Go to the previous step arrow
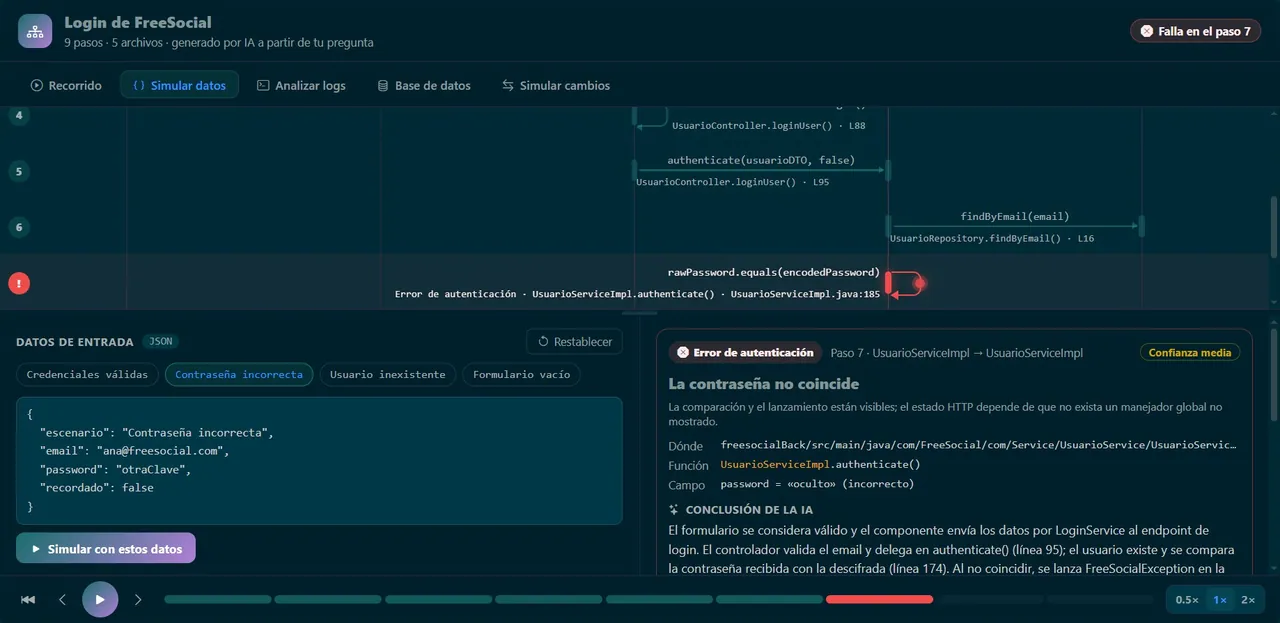Viewport: 1280px width, 623px height. click(62, 599)
